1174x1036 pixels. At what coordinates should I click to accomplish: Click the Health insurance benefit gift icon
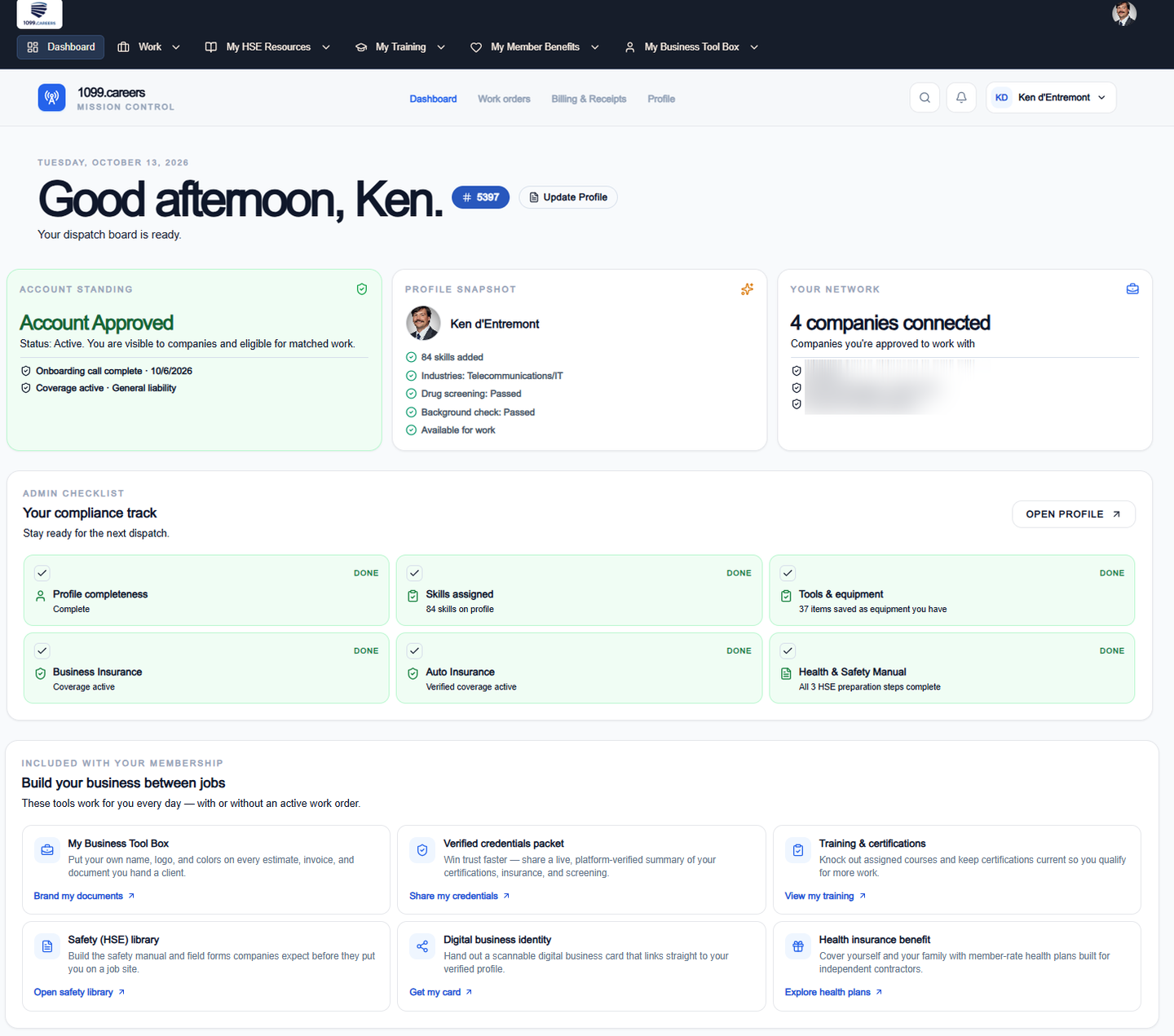coord(798,946)
